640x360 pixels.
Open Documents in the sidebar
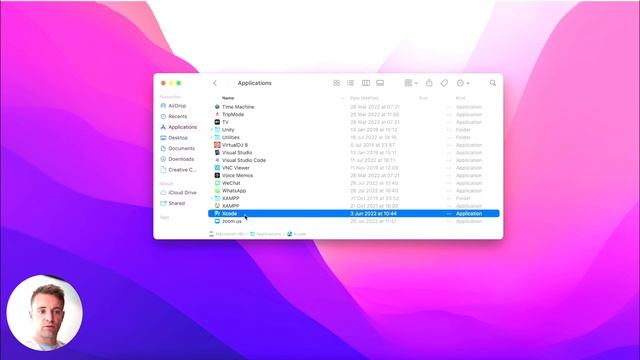tap(178, 148)
